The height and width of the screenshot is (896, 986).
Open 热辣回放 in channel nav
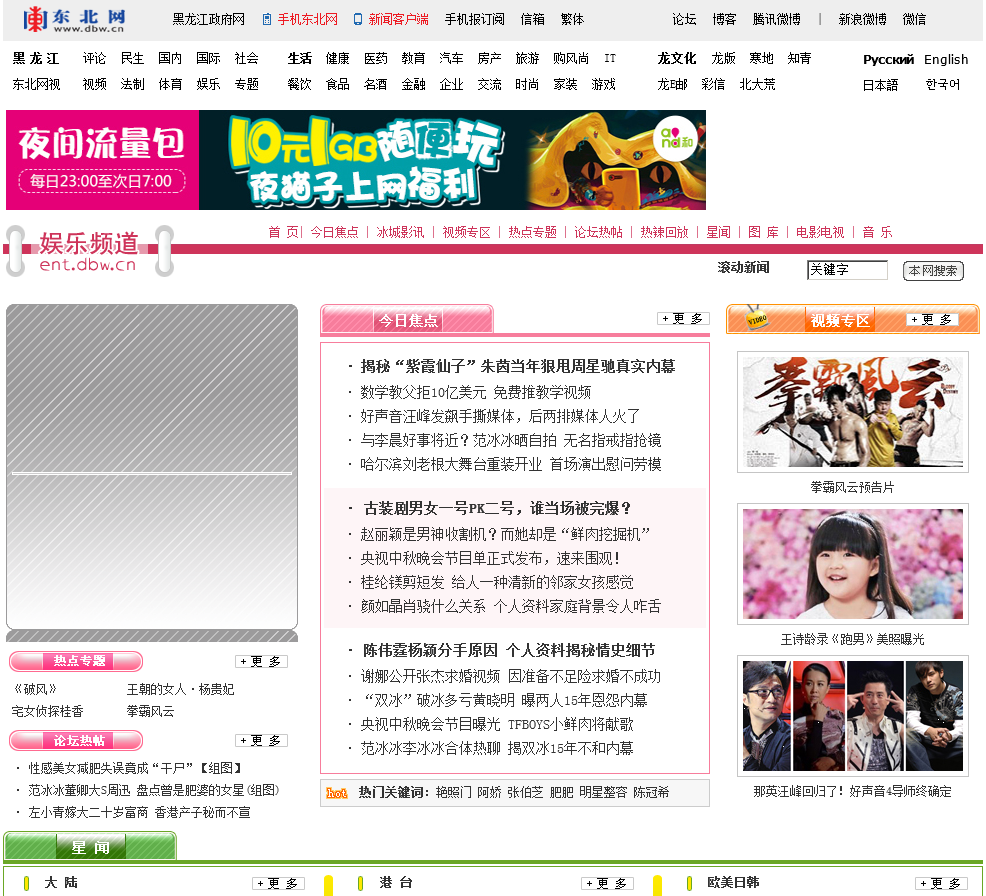pyautogui.click(x=665, y=232)
